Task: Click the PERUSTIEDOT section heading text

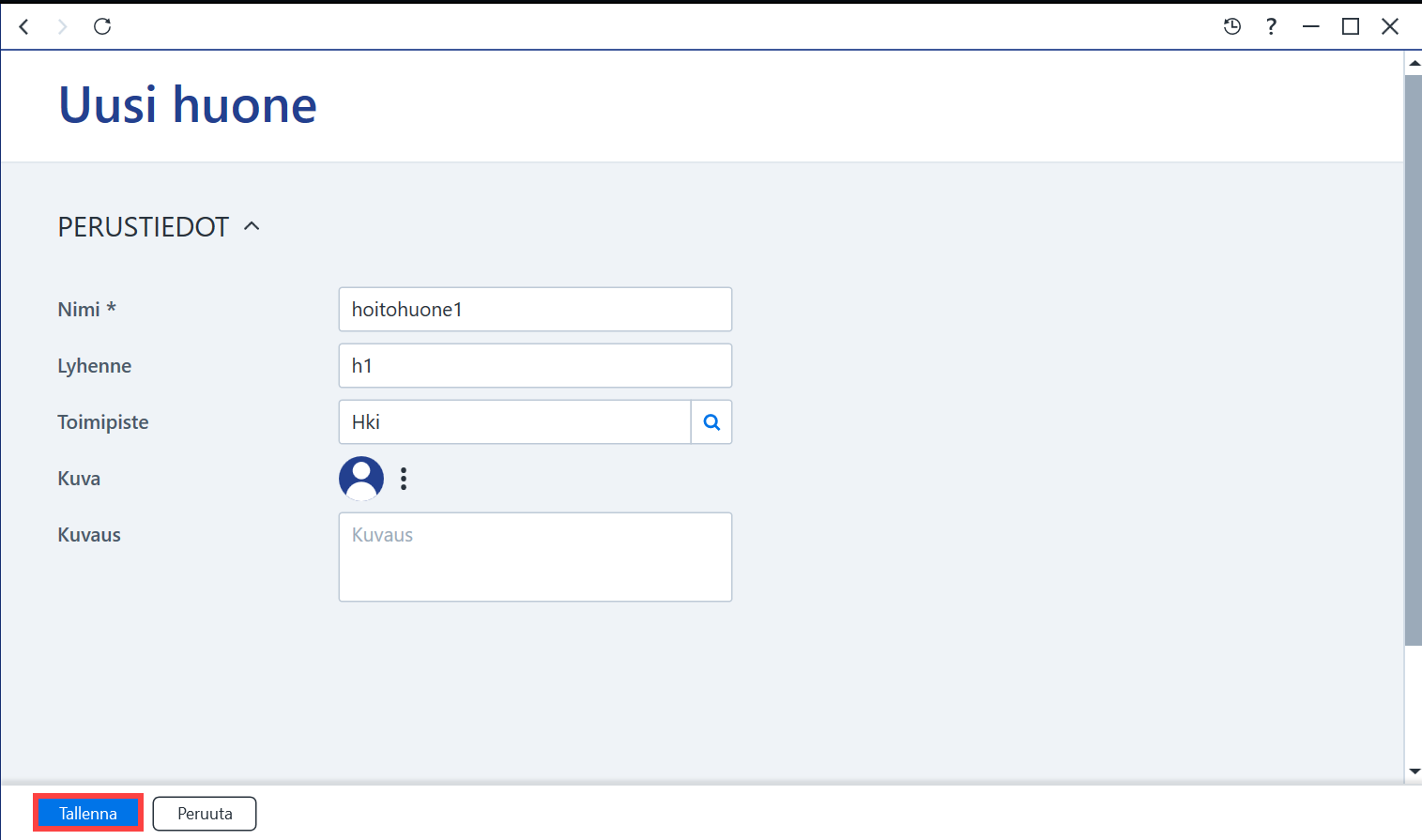Action: (144, 227)
